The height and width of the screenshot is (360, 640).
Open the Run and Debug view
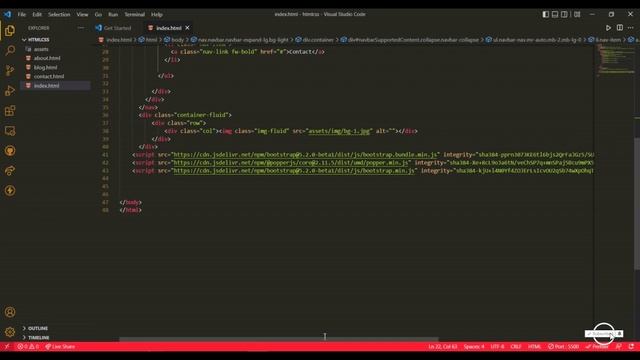click(x=10, y=91)
